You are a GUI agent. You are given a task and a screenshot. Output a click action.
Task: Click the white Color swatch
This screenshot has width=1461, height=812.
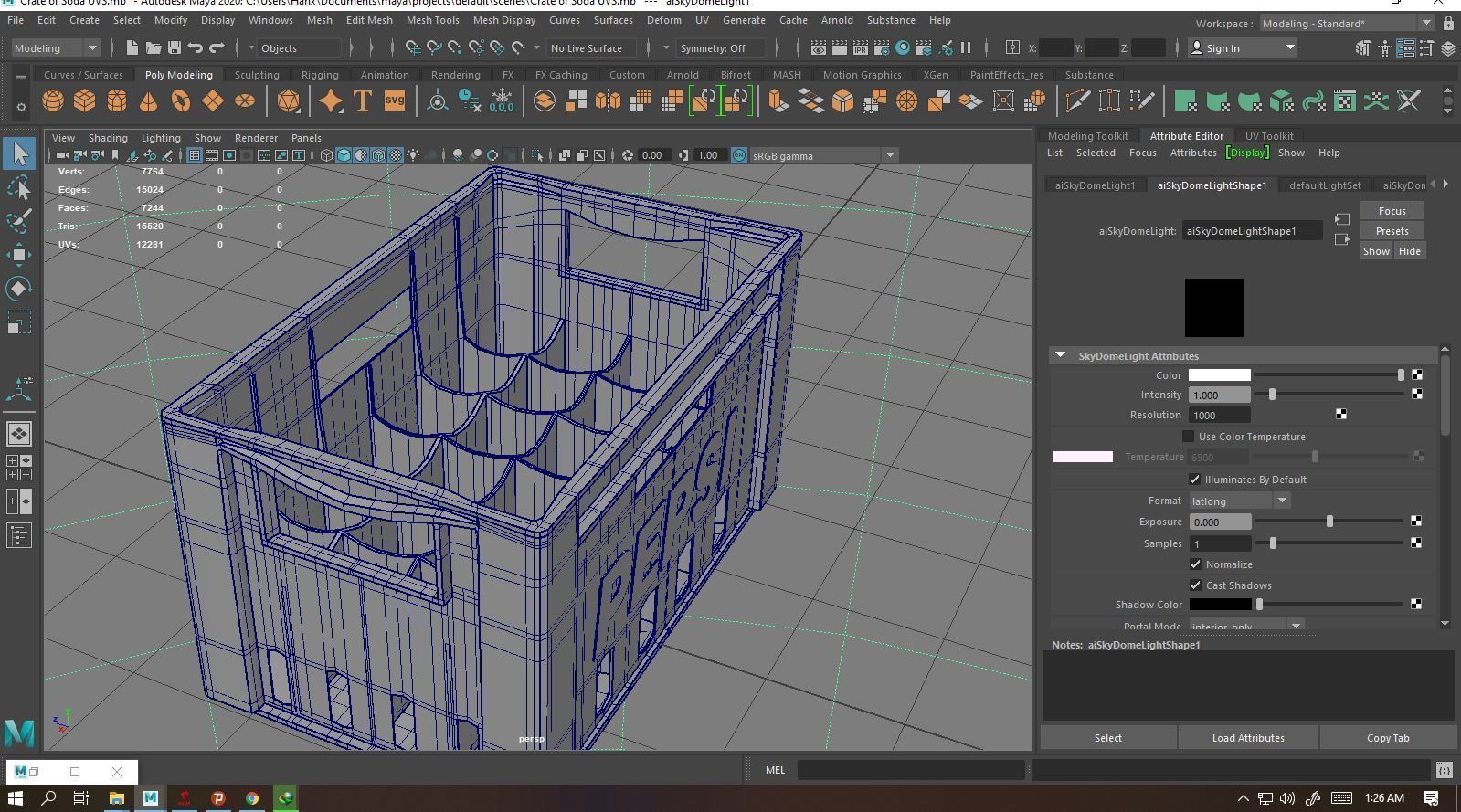[x=1219, y=375]
